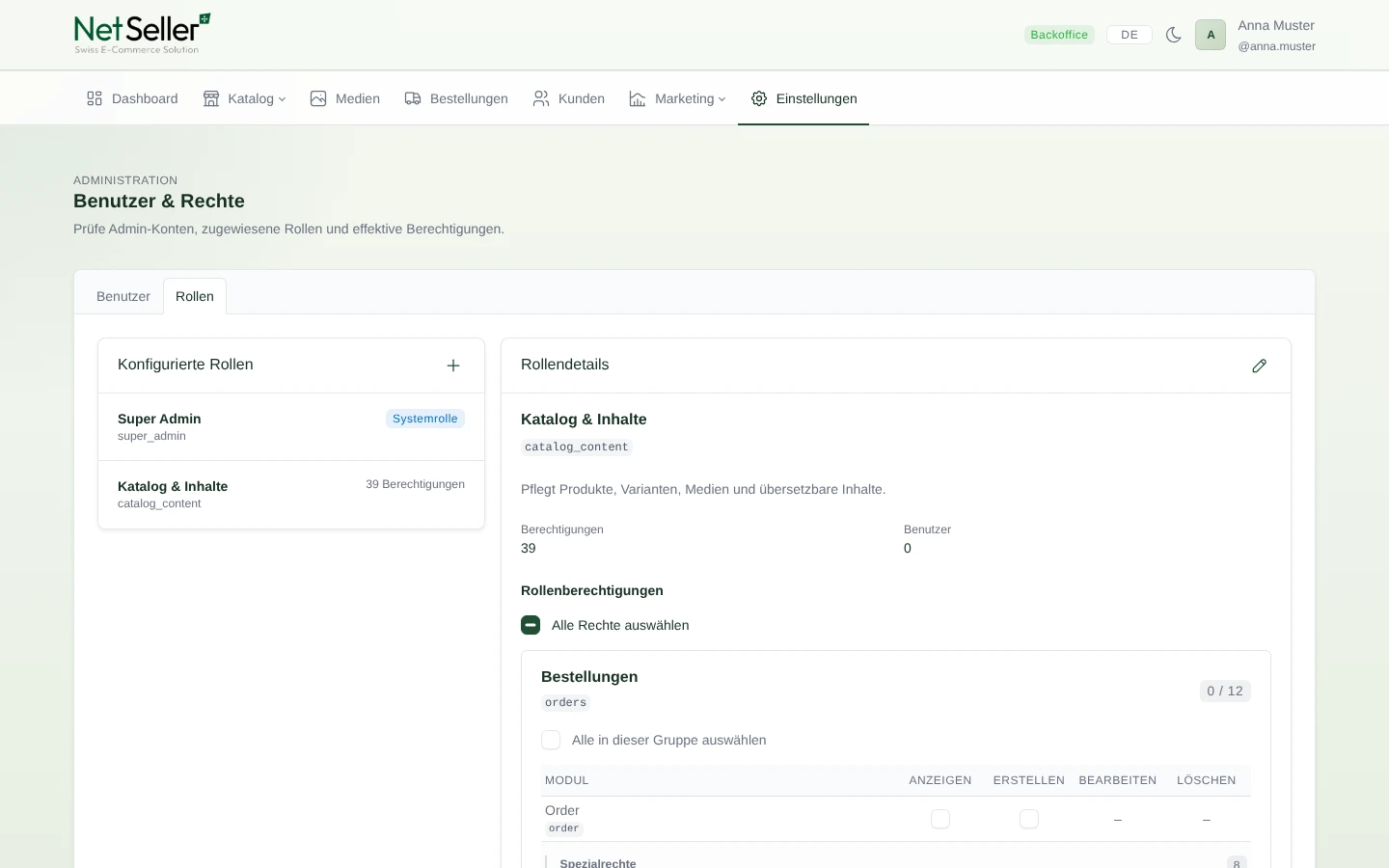The width and height of the screenshot is (1389, 868).
Task: Enable Erstellen permission for Order
Action: tap(1029, 819)
